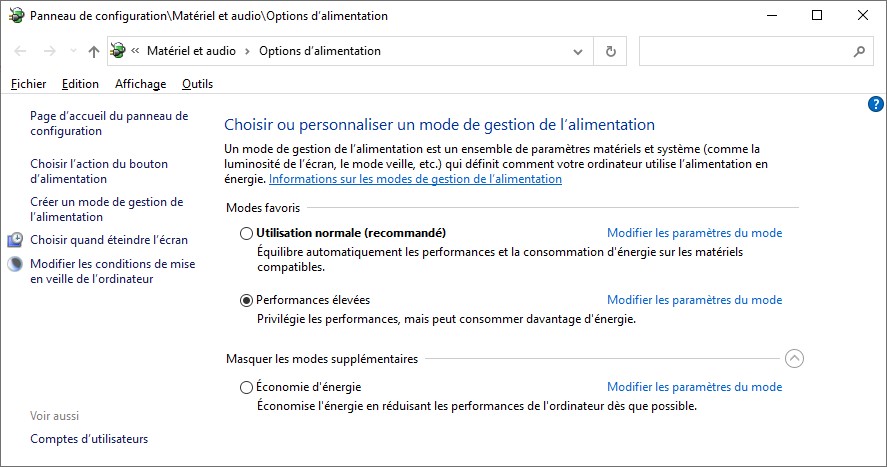887x467 pixels.
Task: Select the 'Performances élevées' radio button
Action: coord(247,300)
